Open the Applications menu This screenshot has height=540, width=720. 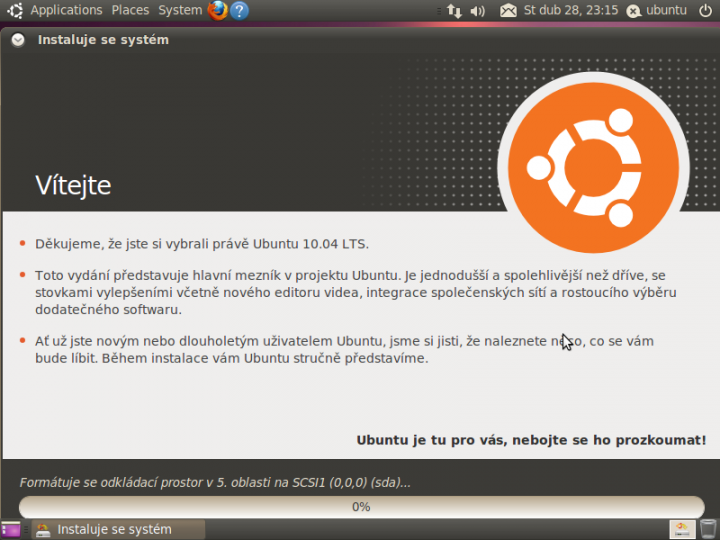66,10
